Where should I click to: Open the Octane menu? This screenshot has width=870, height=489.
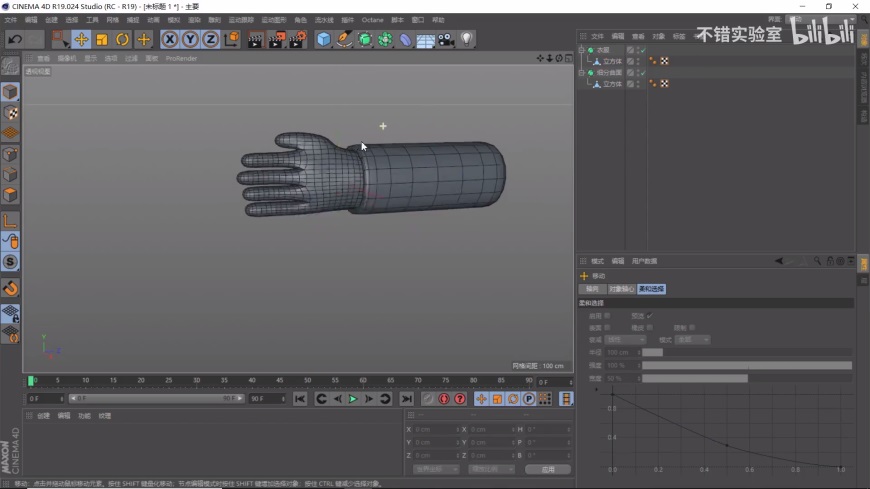tap(372, 20)
